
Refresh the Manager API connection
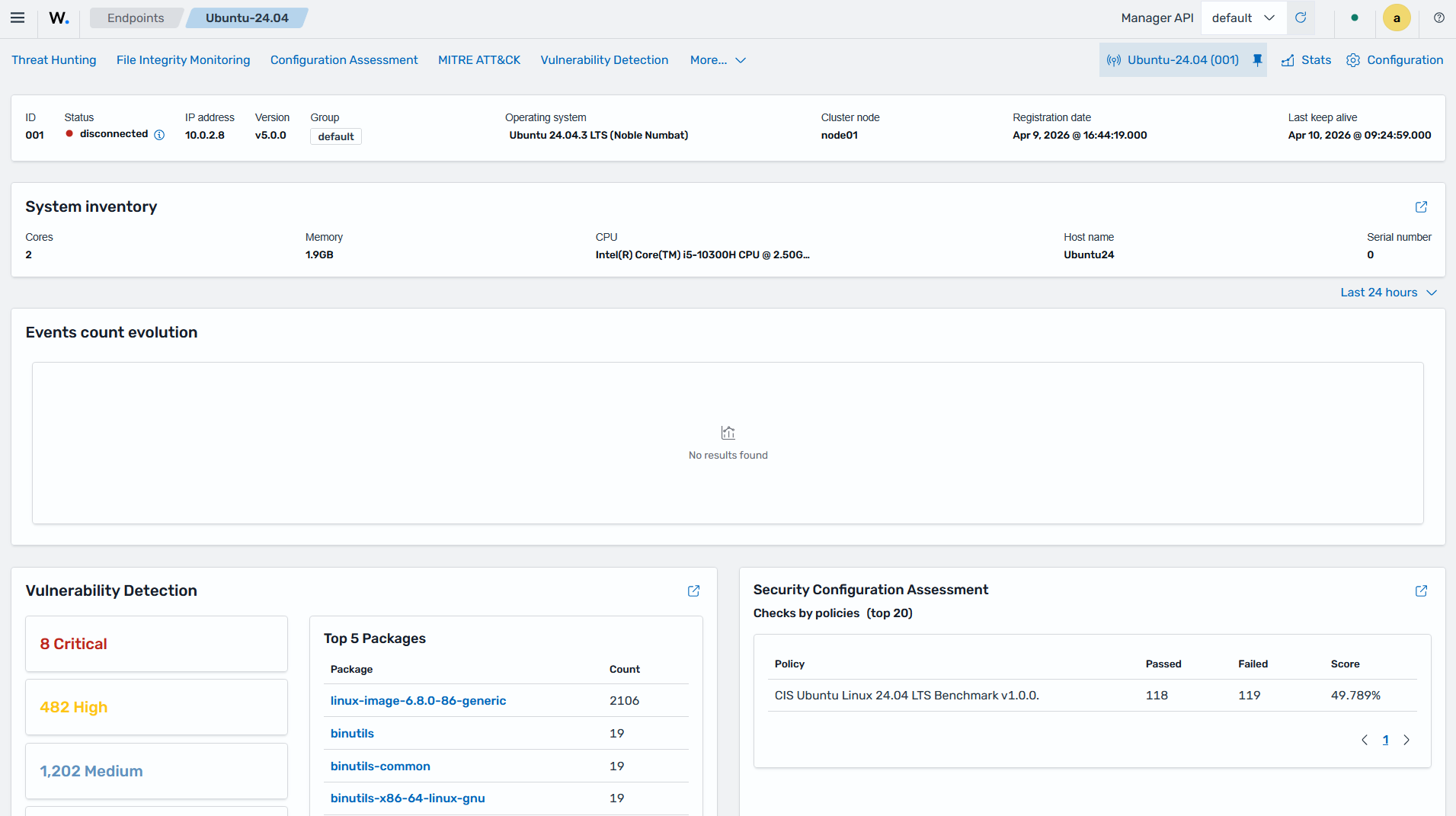1301,18
